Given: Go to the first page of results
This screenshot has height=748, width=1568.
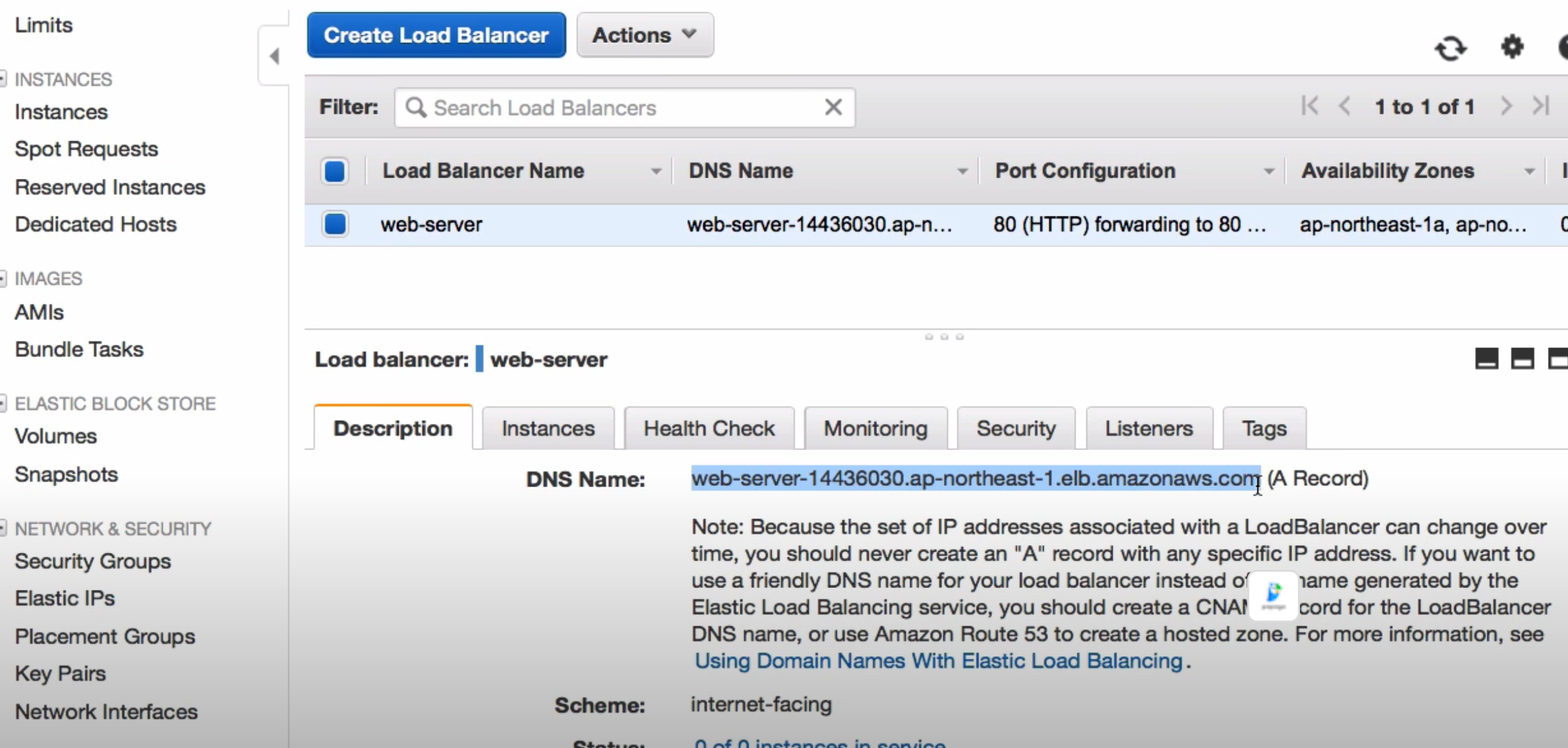Looking at the screenshot, I should click(x=1310, y=106).
